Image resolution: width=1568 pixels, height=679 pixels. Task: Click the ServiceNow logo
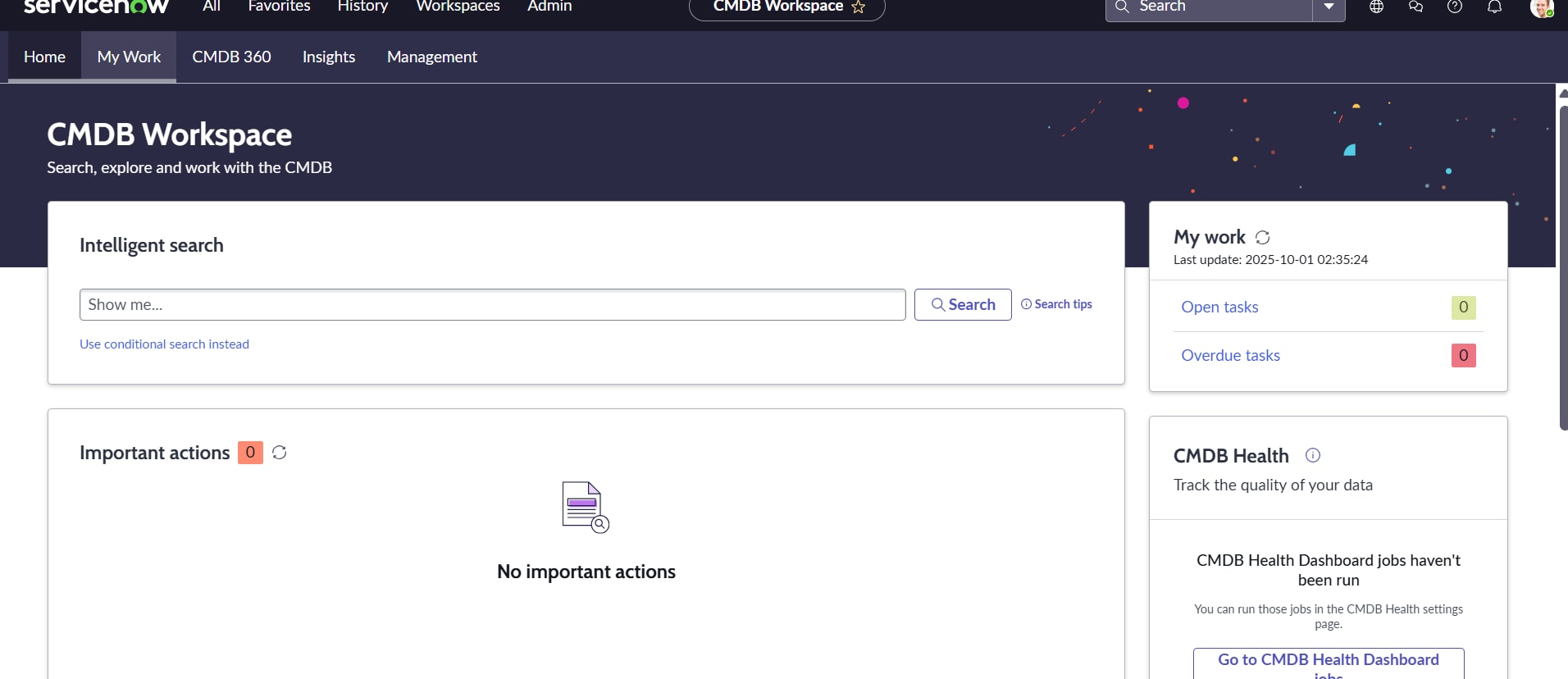(96, 7)
